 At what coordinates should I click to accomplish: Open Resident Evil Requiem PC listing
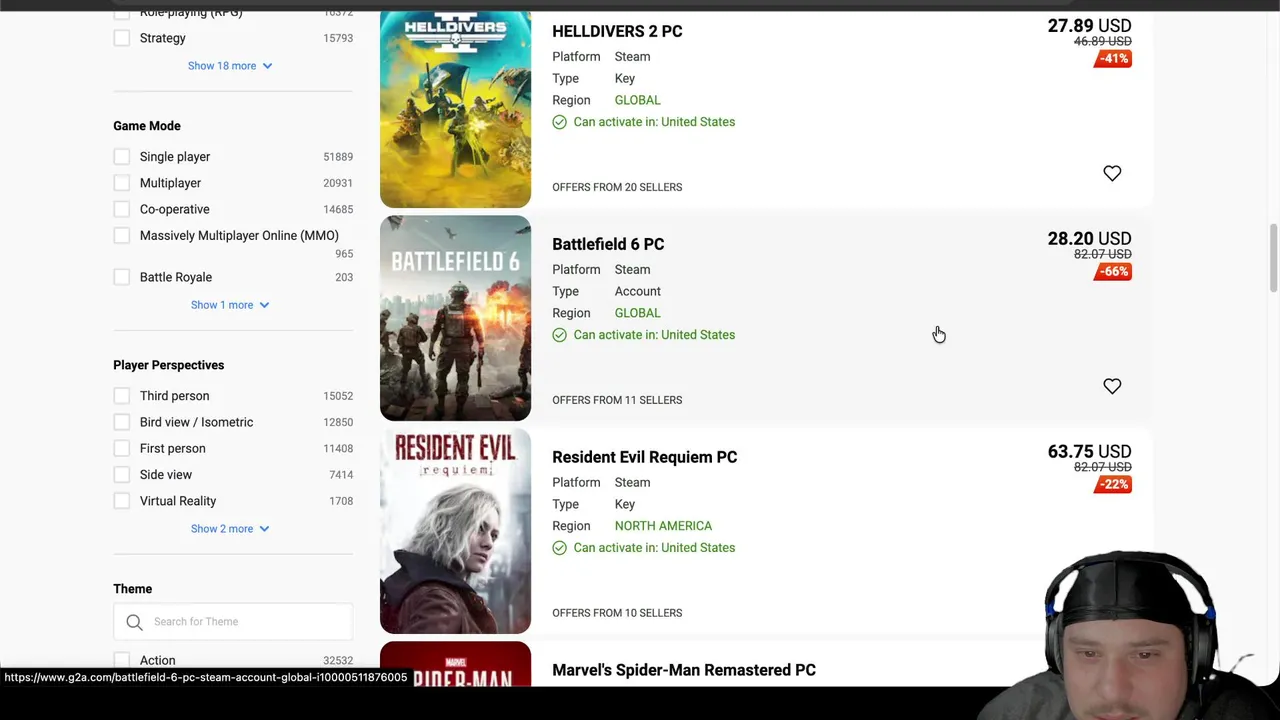[x=644, y=457]
